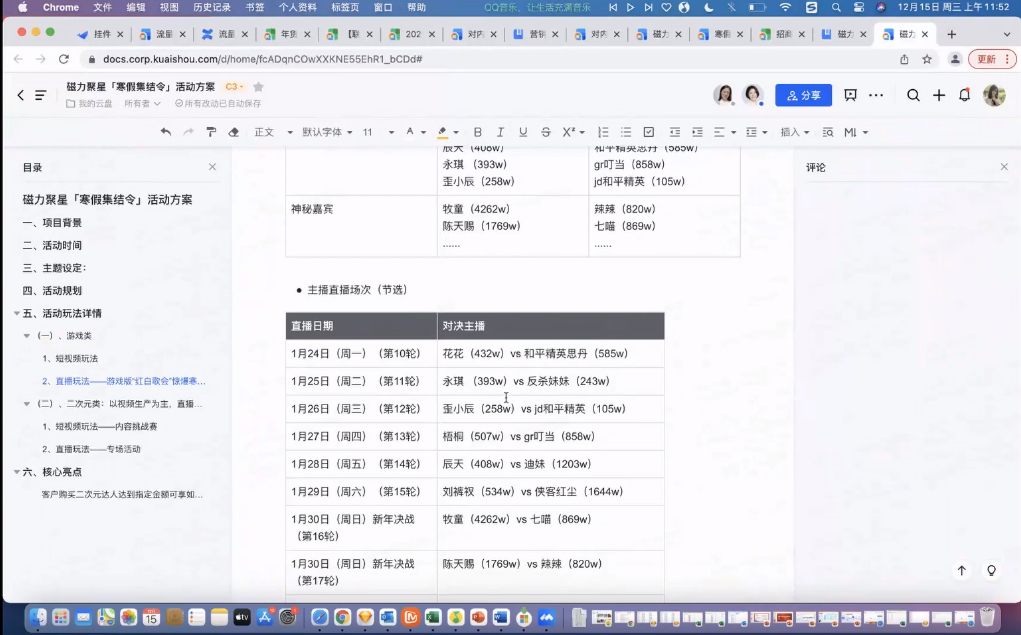The width and height of the screenshot is (1021, 635).
Task: Insert a task checkbox list
Action: click(x=646, y=131)
